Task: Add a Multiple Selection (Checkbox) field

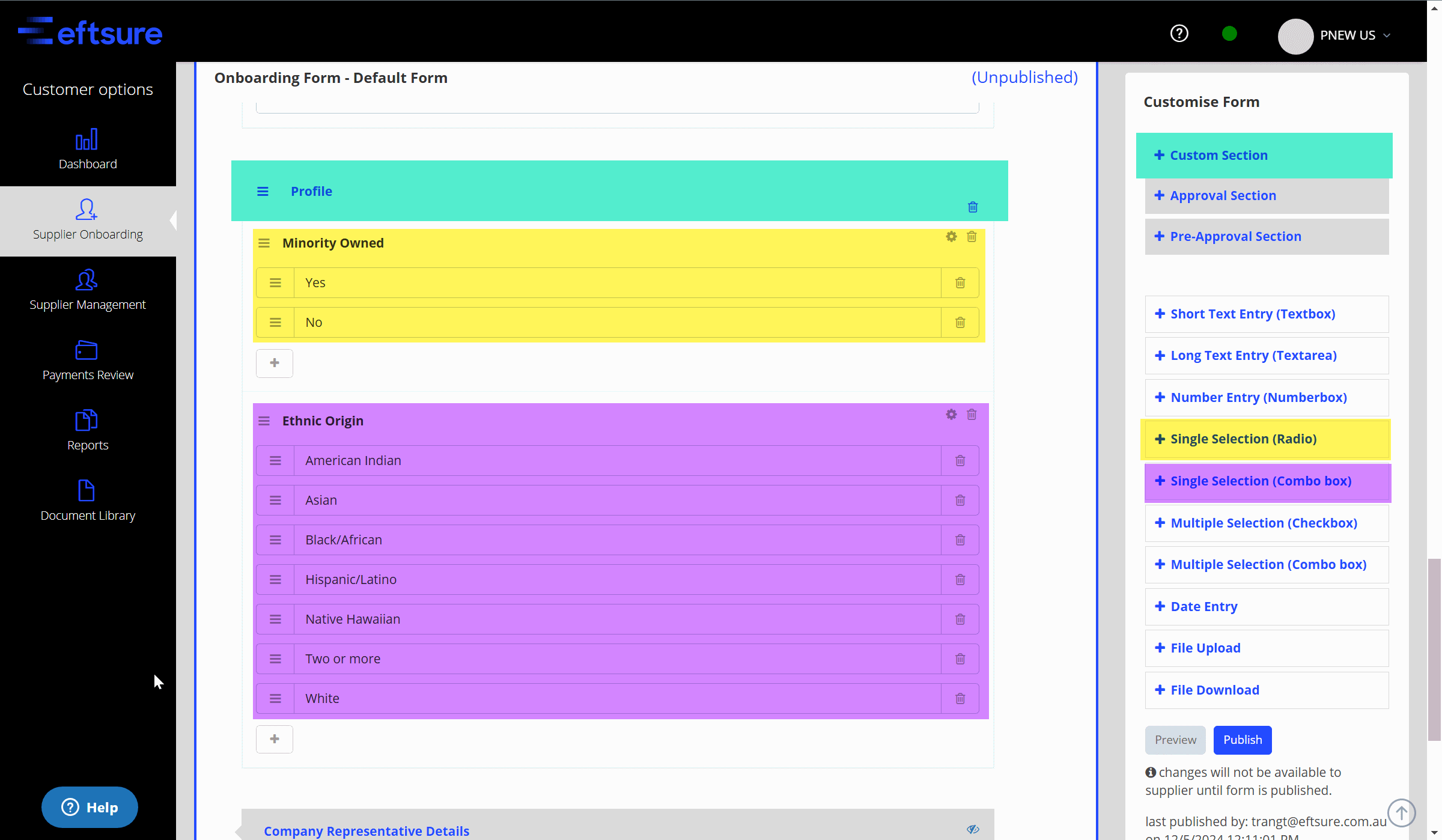Action: click(x=1267, y=523)
